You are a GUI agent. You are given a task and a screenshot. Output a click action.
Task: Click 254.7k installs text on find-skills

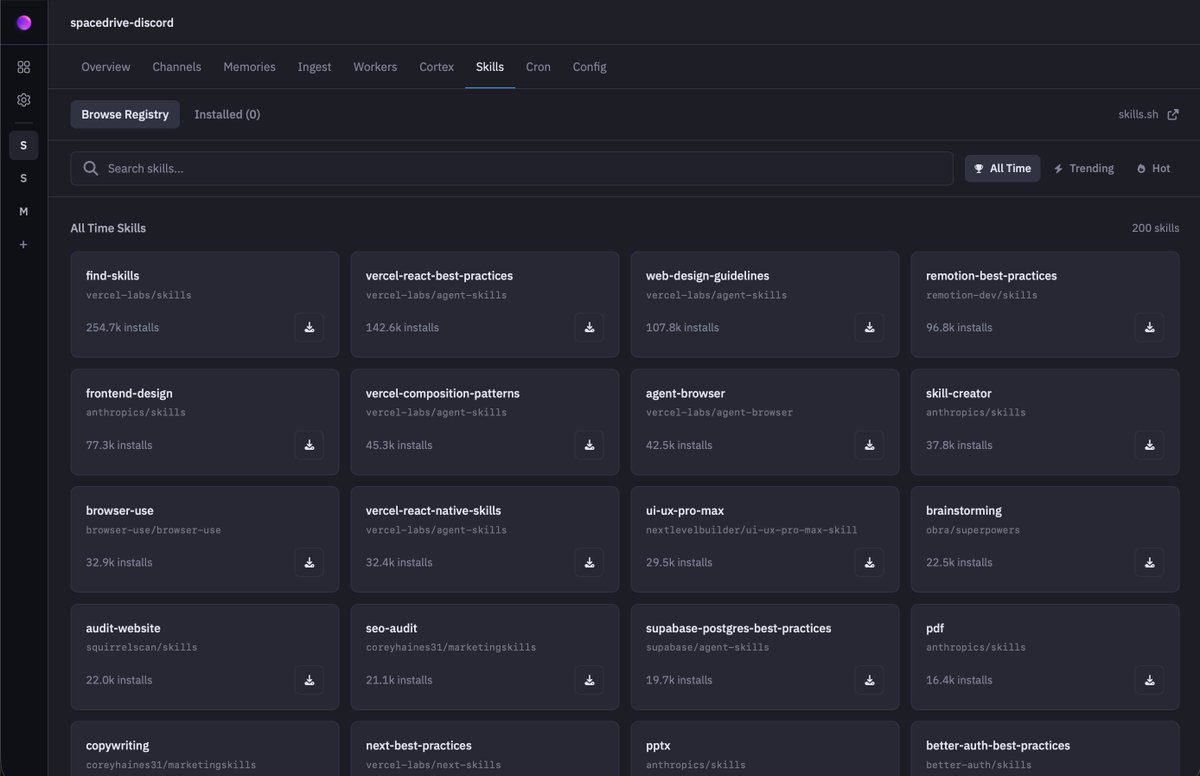(122, 327)
